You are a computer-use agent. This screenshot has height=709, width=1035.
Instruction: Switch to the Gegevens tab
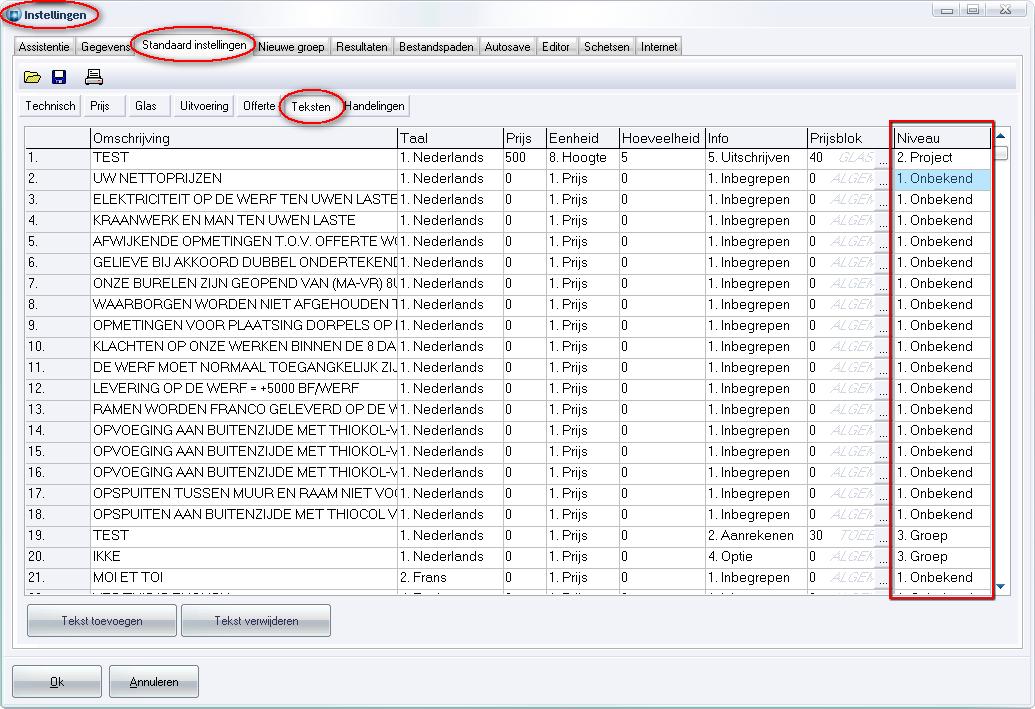point(105,47)
